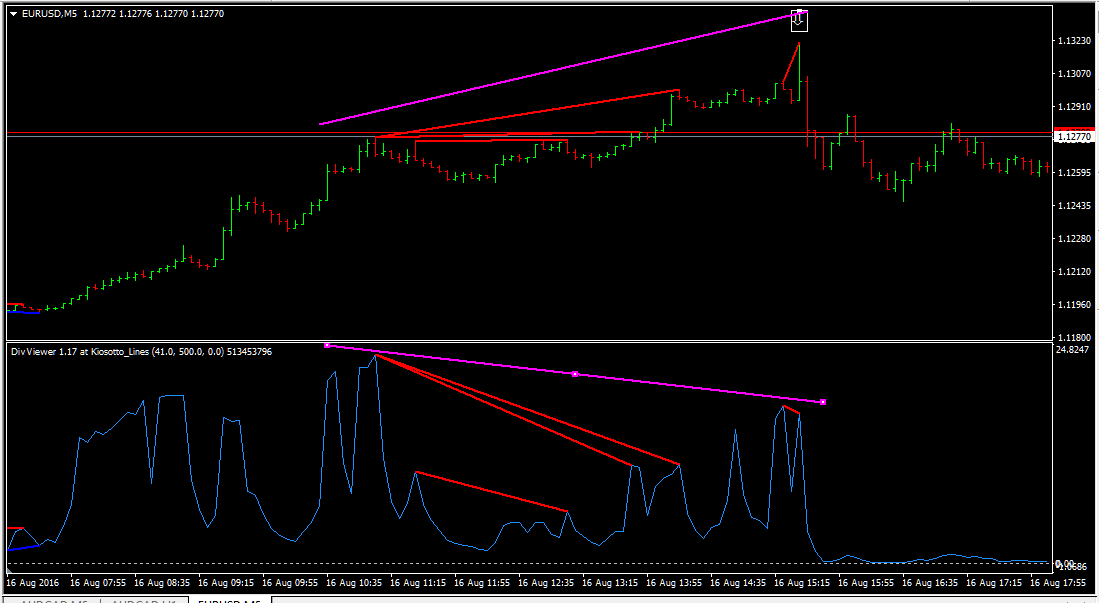Image resolution: width=1099 pixels, height=603 pixels.
Task: Click the current price label 1.12770 on the price axis
Action: pos(1073,137)
